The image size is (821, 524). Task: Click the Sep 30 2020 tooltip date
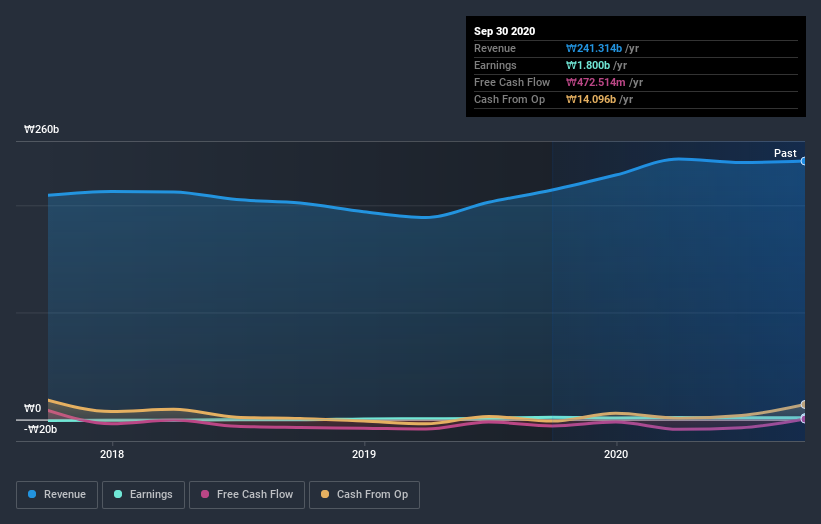[505, 31]
